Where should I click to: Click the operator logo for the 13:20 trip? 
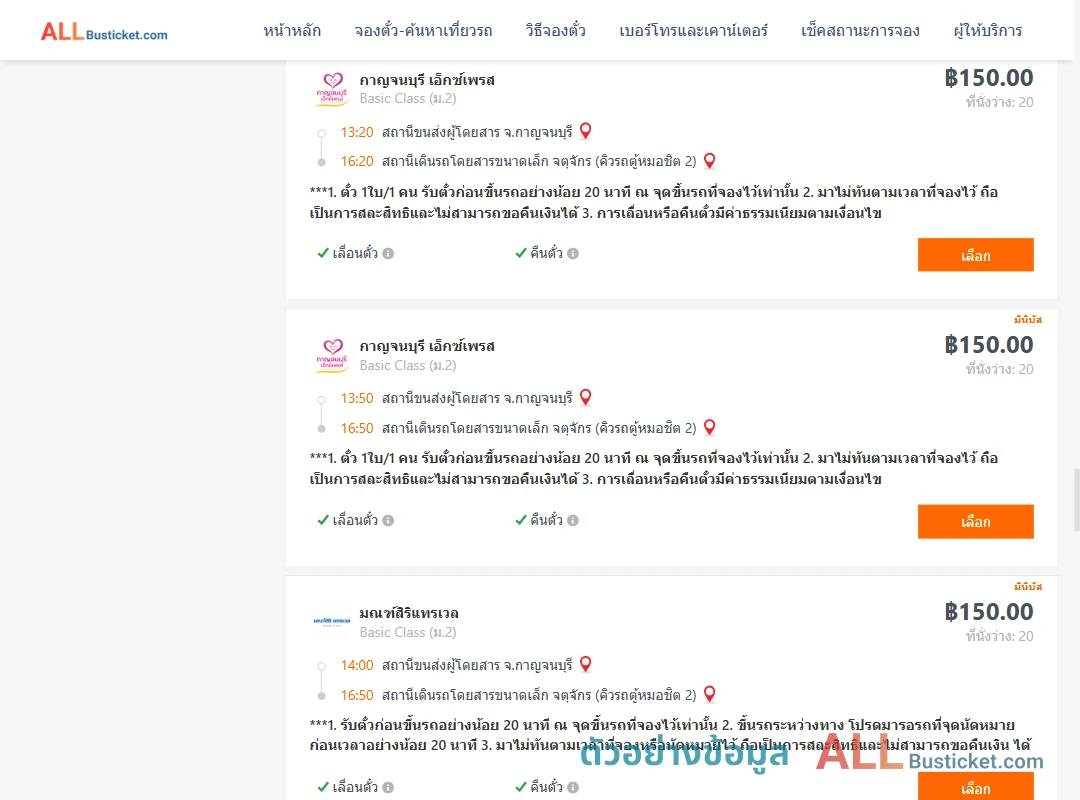(x=332, y=89)
